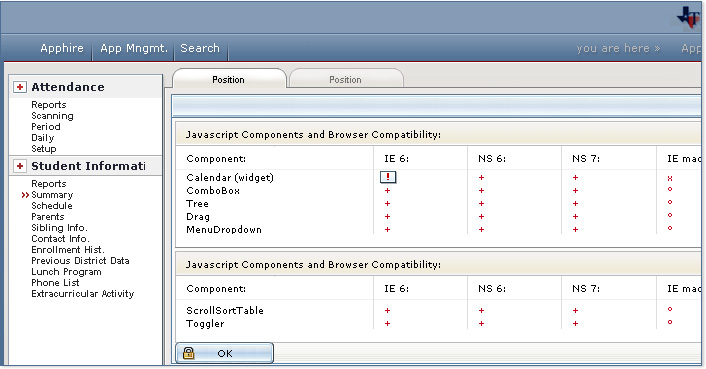This screenshot has height=369, width=706.
Task: Click the NS 6 plus for ScrollSortTable
Action: point(481,311)
